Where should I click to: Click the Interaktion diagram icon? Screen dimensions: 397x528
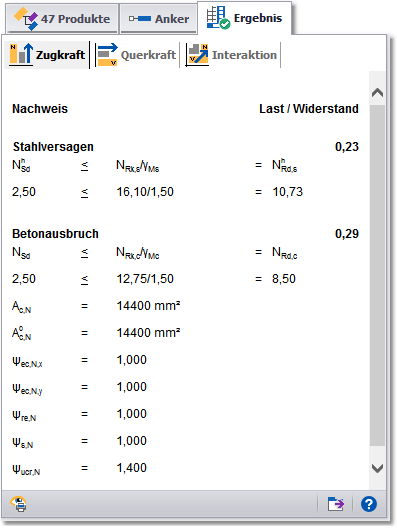pyautogui.click(x=198, y=54)
